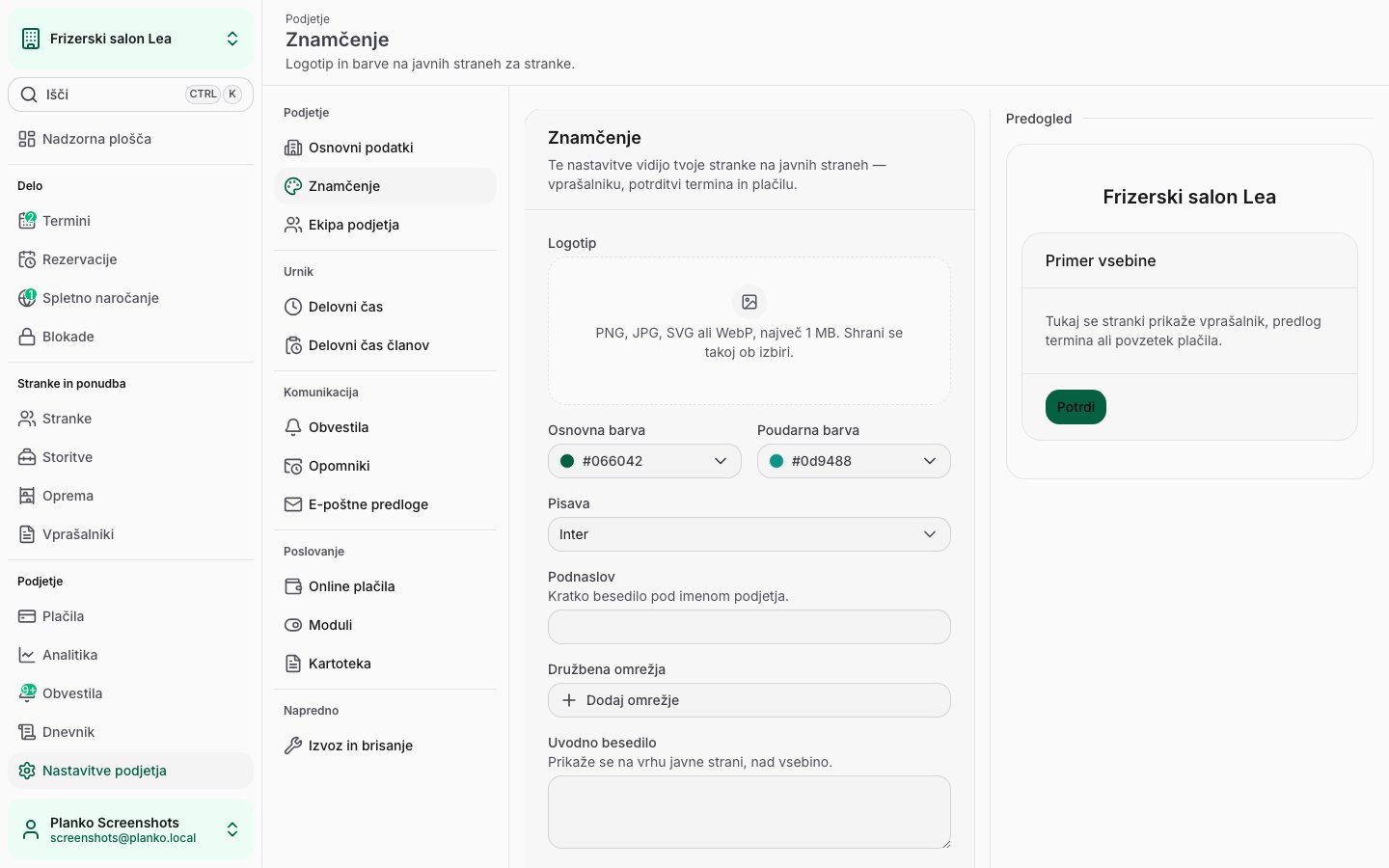Click the Vprašalniki document icon

pyautogui.click(x=27, y=534)
